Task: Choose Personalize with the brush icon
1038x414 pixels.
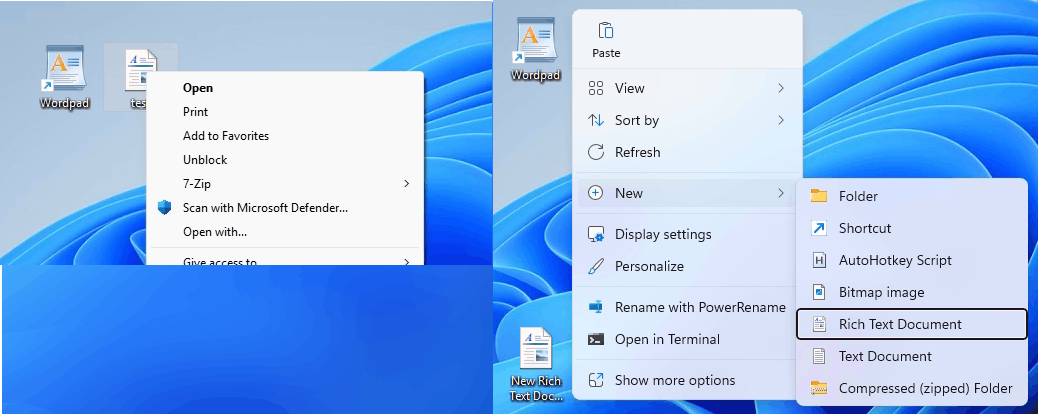Action: [649, 266]
